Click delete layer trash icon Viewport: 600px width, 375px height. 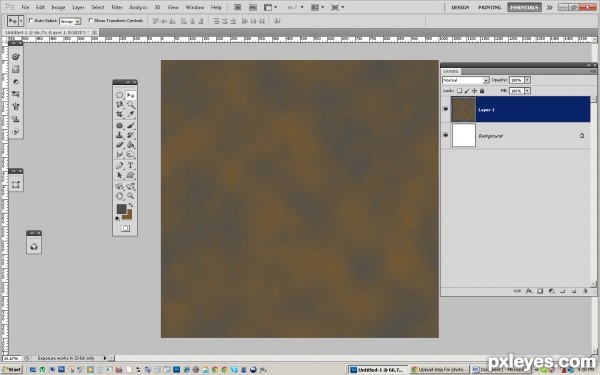(x=585, y=291)
